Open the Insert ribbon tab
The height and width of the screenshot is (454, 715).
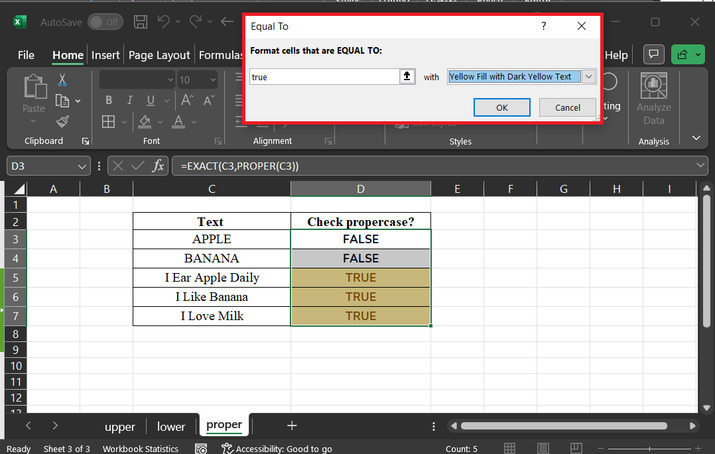(105, 55)
